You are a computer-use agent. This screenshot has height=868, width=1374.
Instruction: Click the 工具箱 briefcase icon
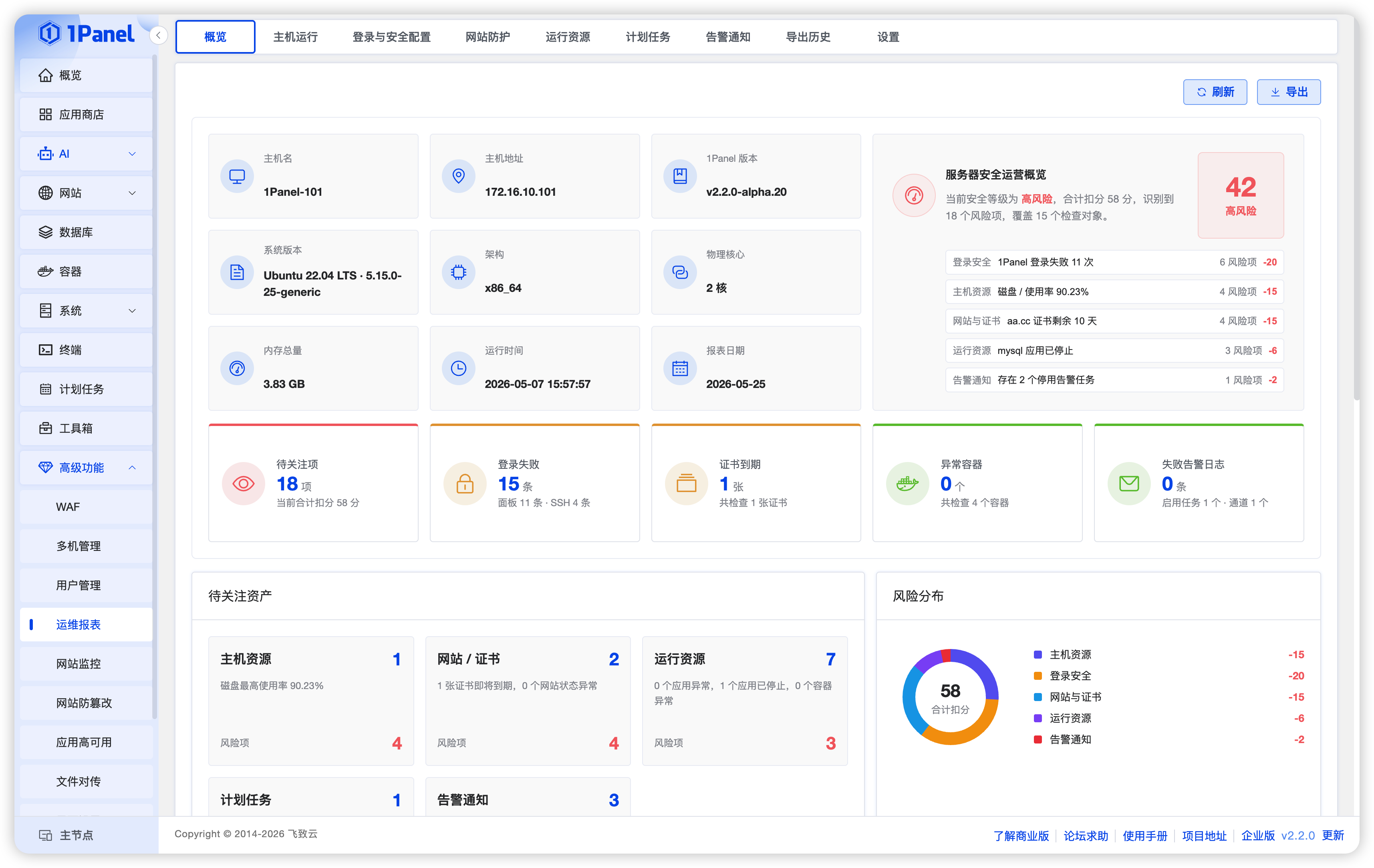pyautogui.click(x=46, y=428)
